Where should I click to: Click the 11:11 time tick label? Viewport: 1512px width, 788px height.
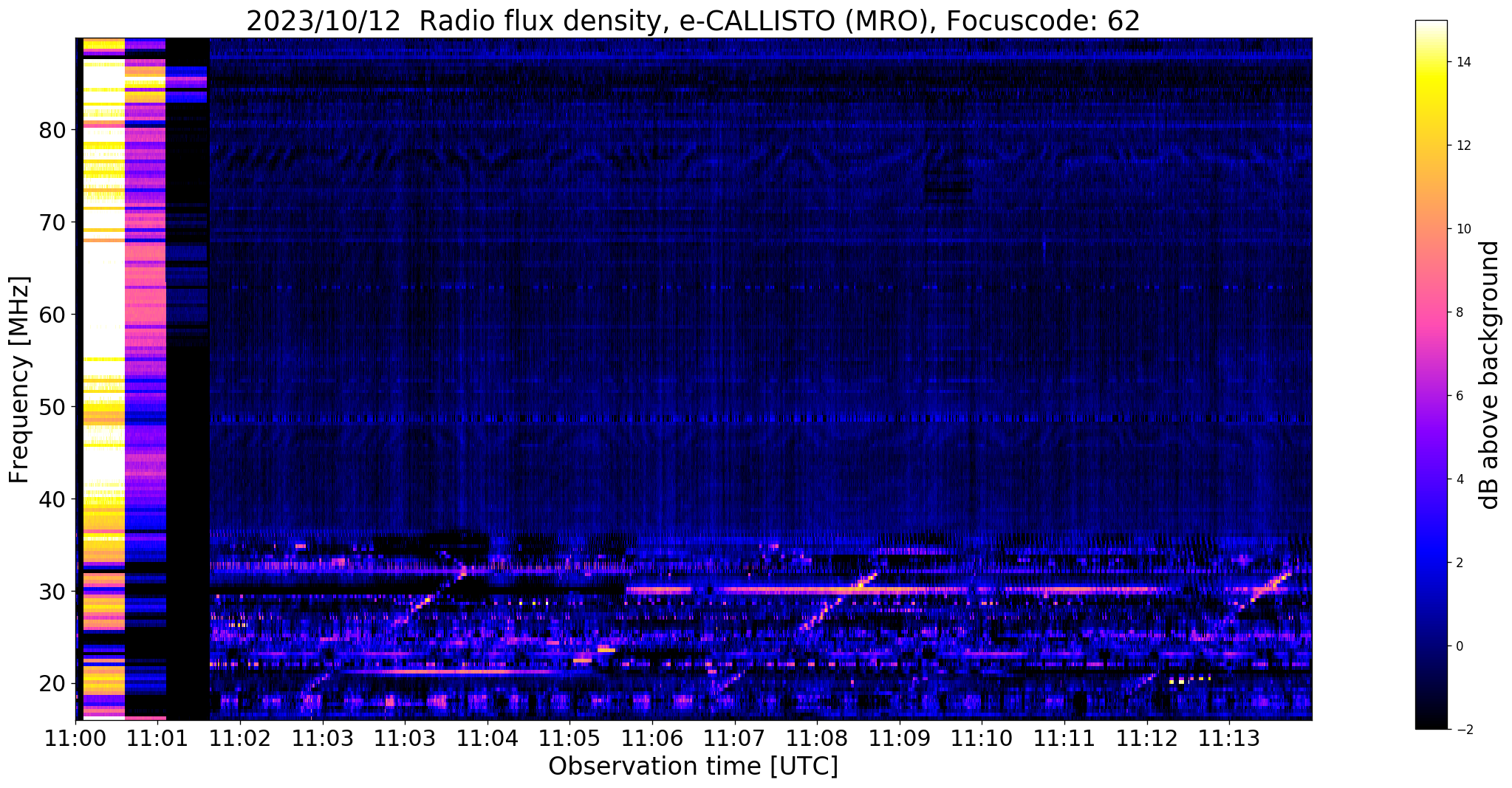[x=1064, y=738]
